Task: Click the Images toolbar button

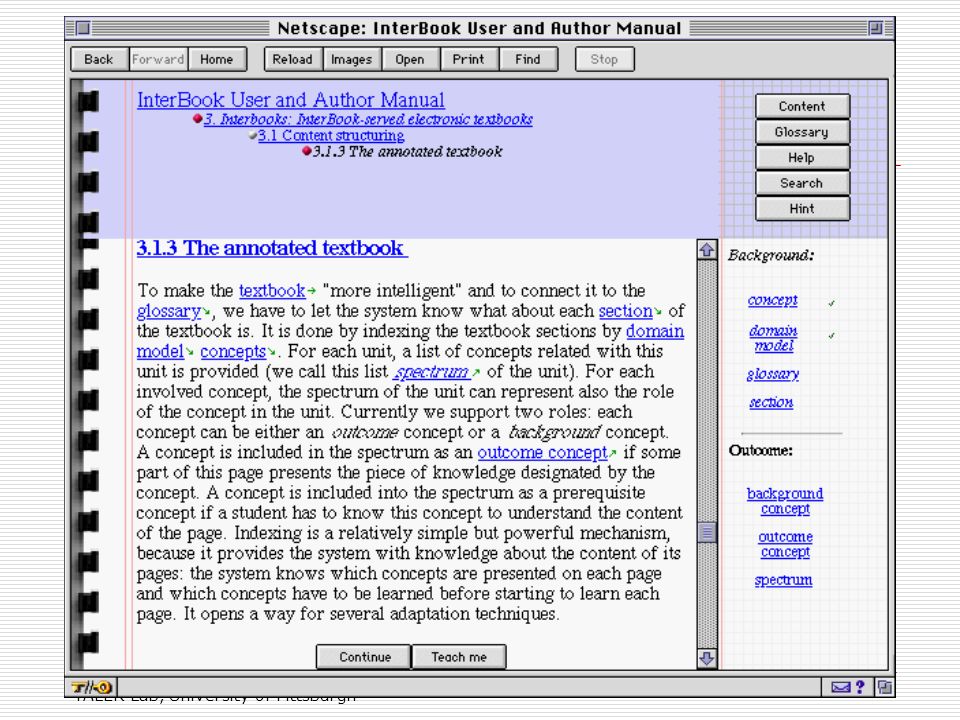Action: click(351, 59)
